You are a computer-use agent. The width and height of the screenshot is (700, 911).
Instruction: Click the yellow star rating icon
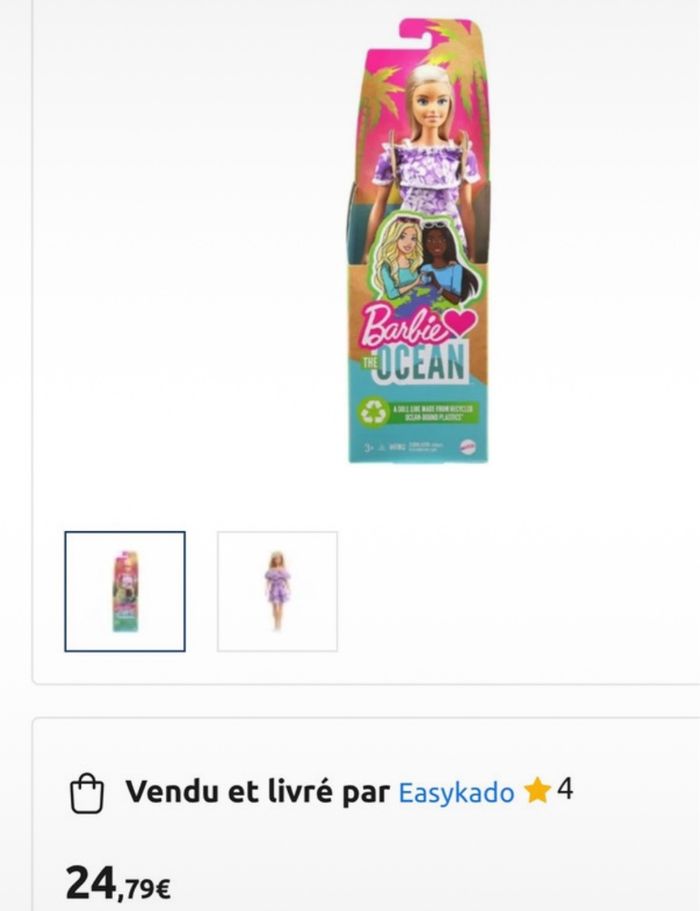point(537,791)
